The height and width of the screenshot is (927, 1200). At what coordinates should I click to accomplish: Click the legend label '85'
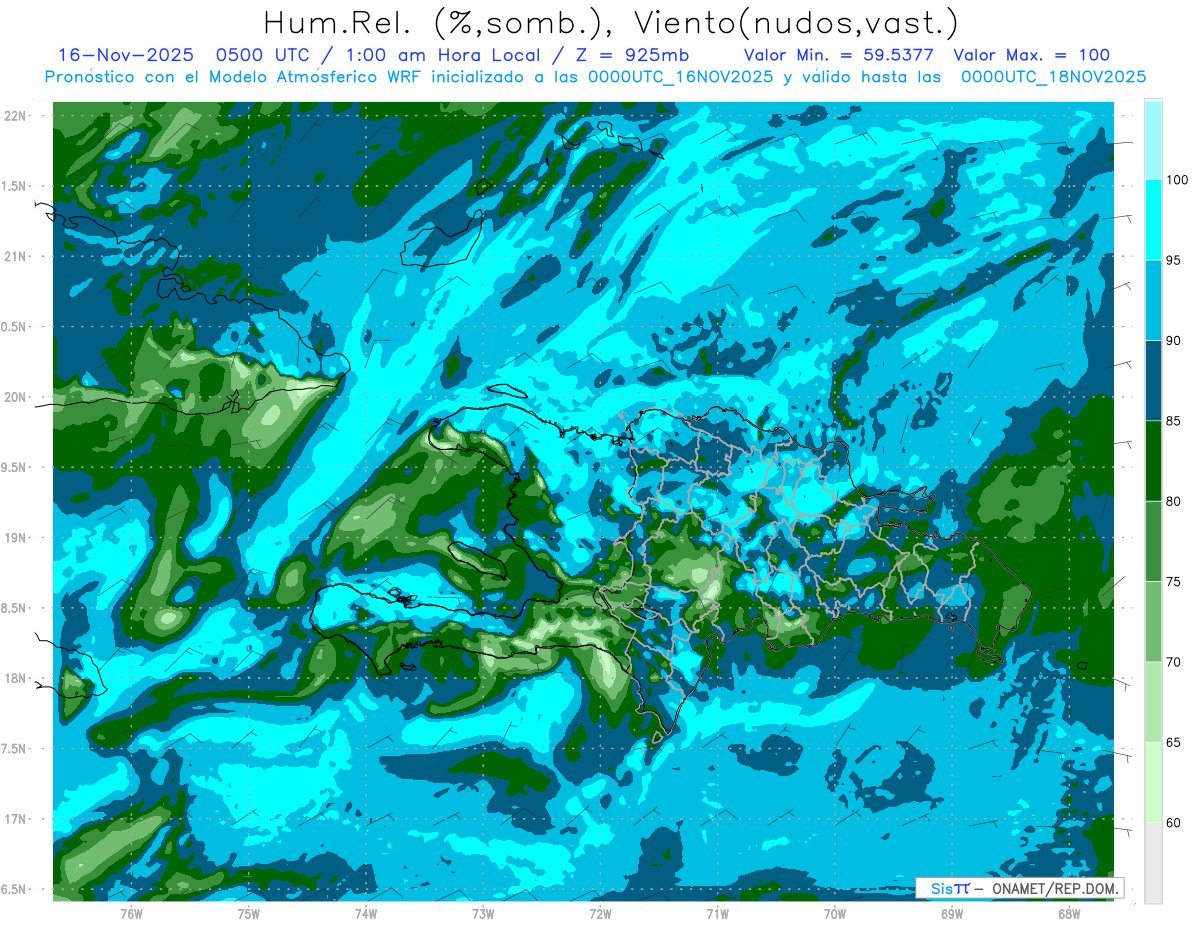(1174, 421)
